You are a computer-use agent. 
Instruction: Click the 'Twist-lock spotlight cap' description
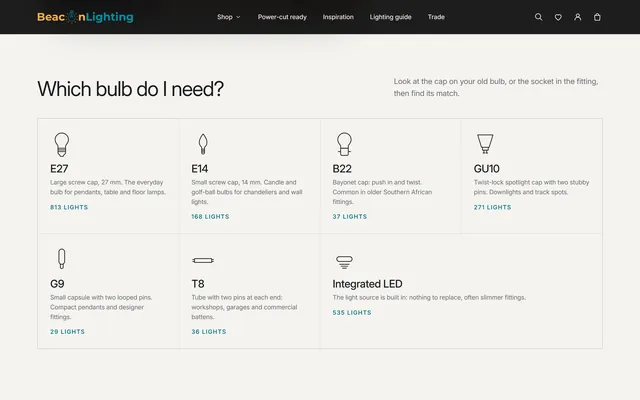point(531,187)
